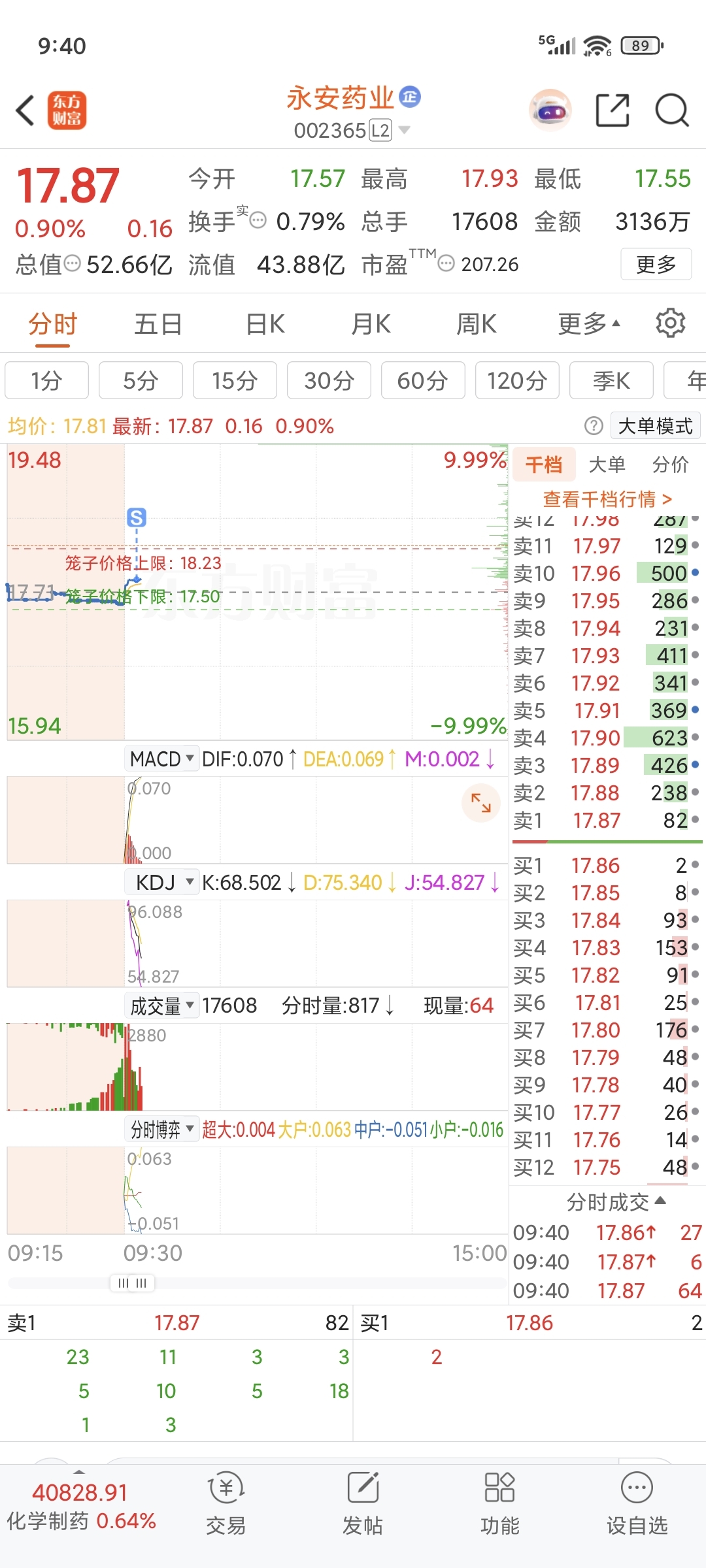
Task: Switch to 日K tab
Action: pos(265,323)
